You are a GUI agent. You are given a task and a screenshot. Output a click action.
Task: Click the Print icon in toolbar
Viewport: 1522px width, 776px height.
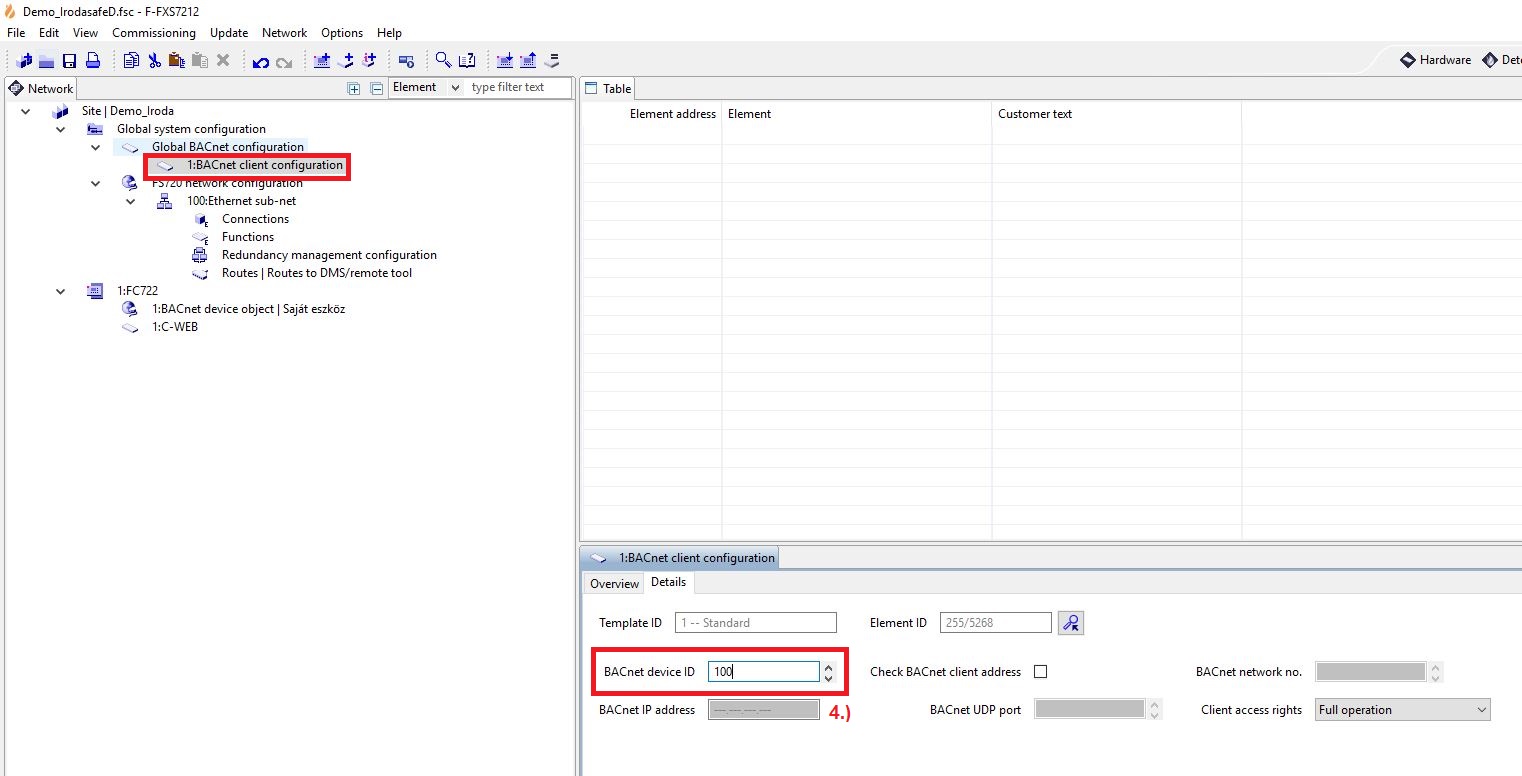[x=92, y=61]
